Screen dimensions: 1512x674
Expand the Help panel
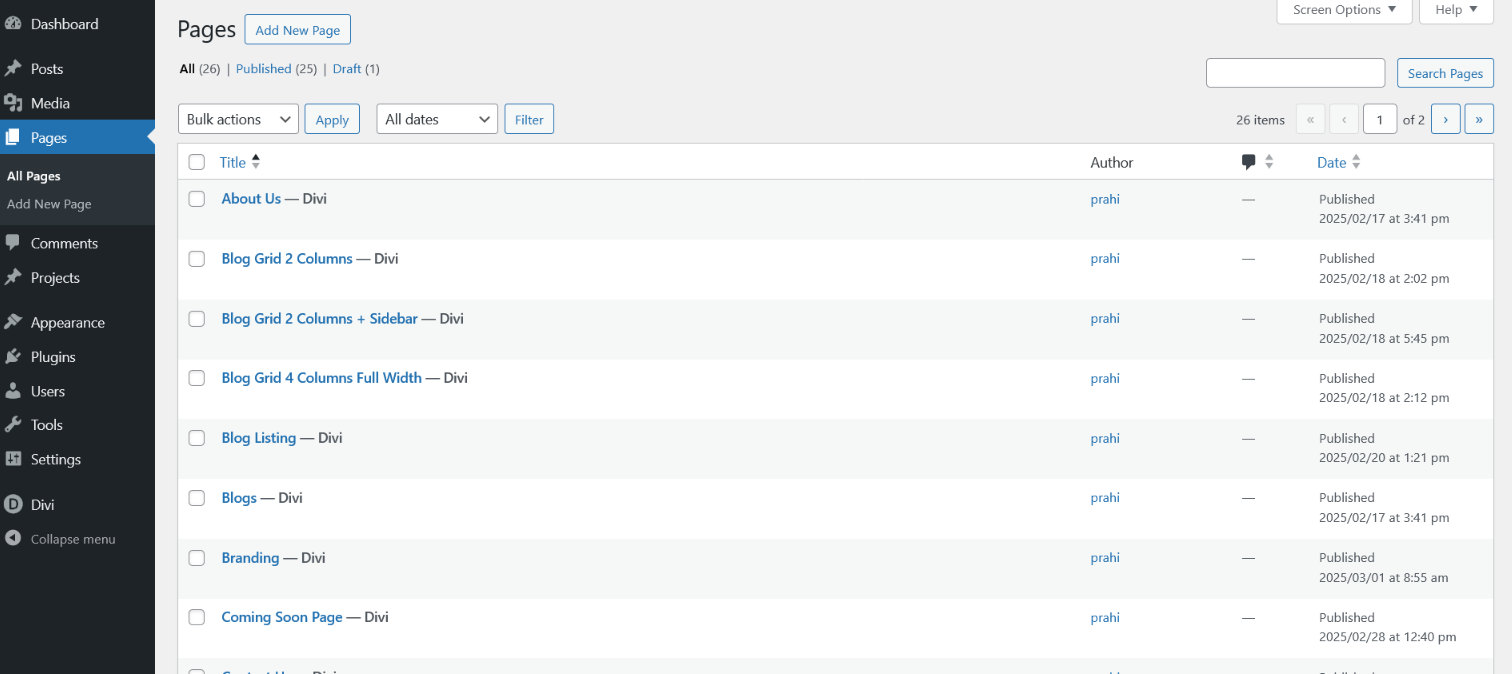point(1456,10)
